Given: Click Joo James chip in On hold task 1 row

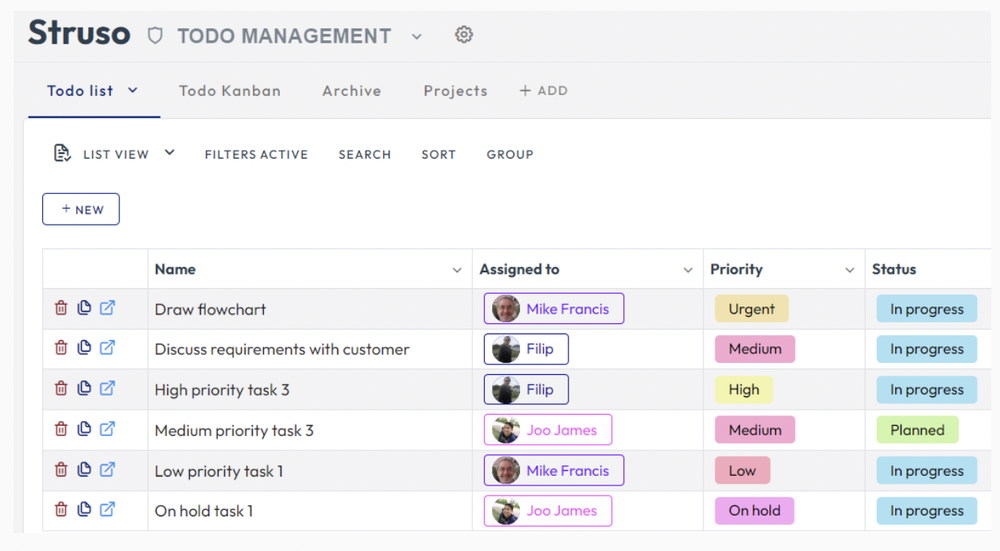Looking at the screenshot, I should (x=548, y=511).
